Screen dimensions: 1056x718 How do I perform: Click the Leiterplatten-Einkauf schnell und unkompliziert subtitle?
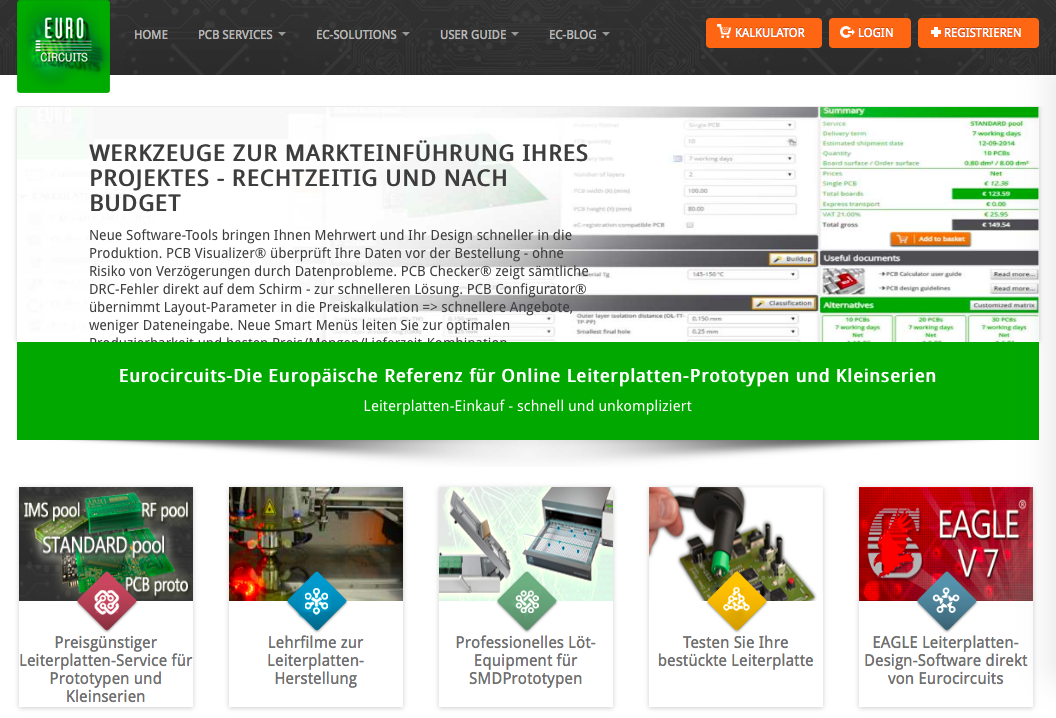coord(527,406)
